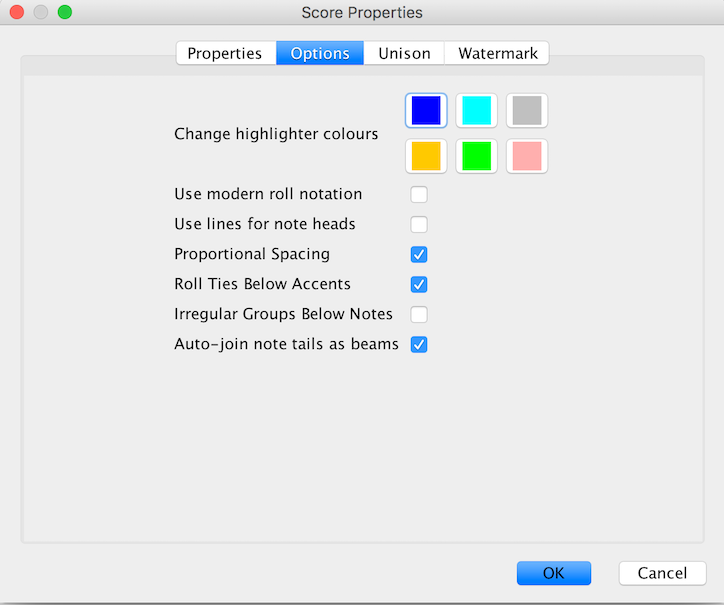724x605 pixels.
Task: Select the green highlighter colour swatch
Action: click(477, 156)
